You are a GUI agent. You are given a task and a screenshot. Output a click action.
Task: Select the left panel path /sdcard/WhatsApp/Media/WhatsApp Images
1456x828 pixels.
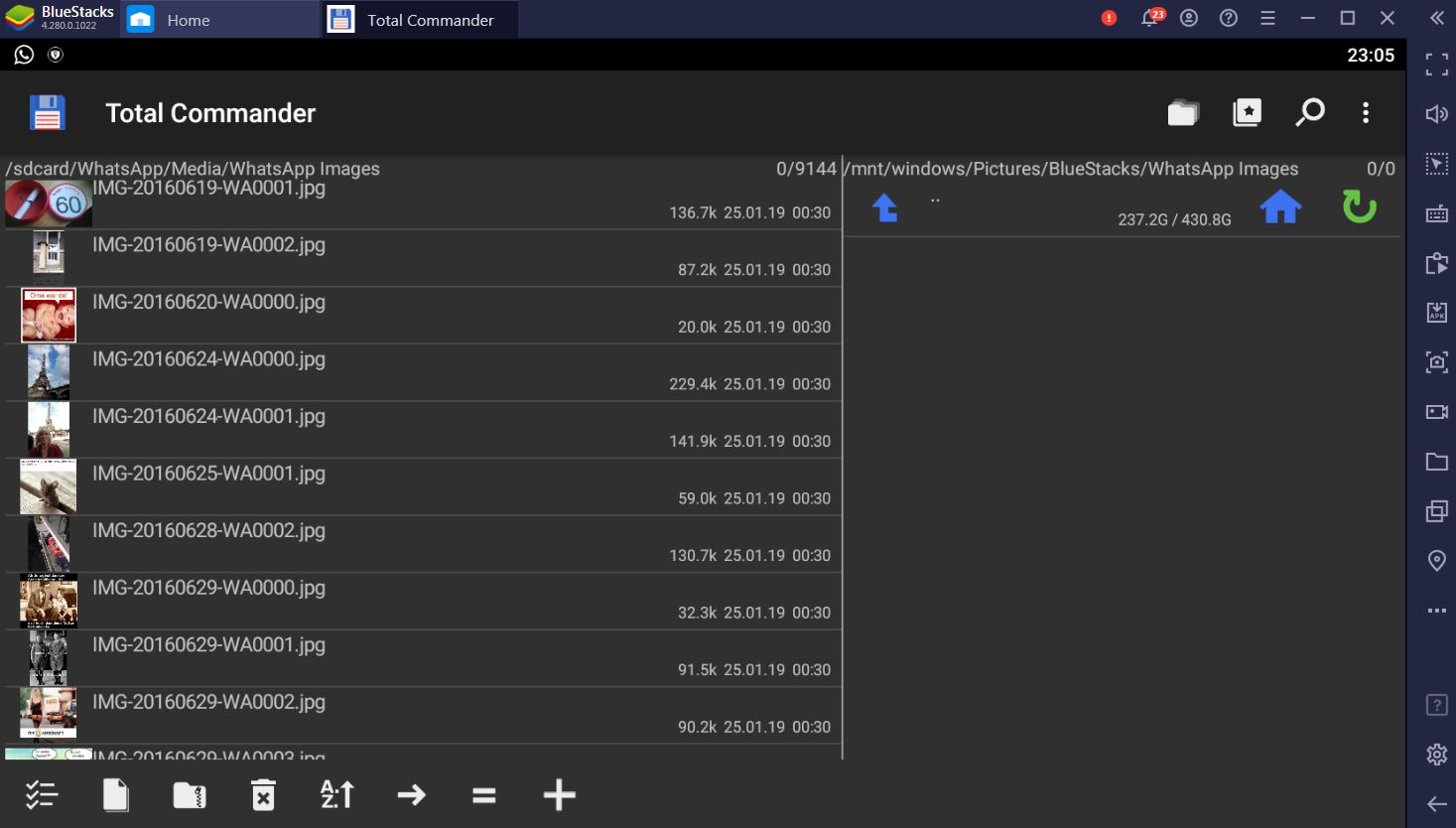(x=193, y=169)
